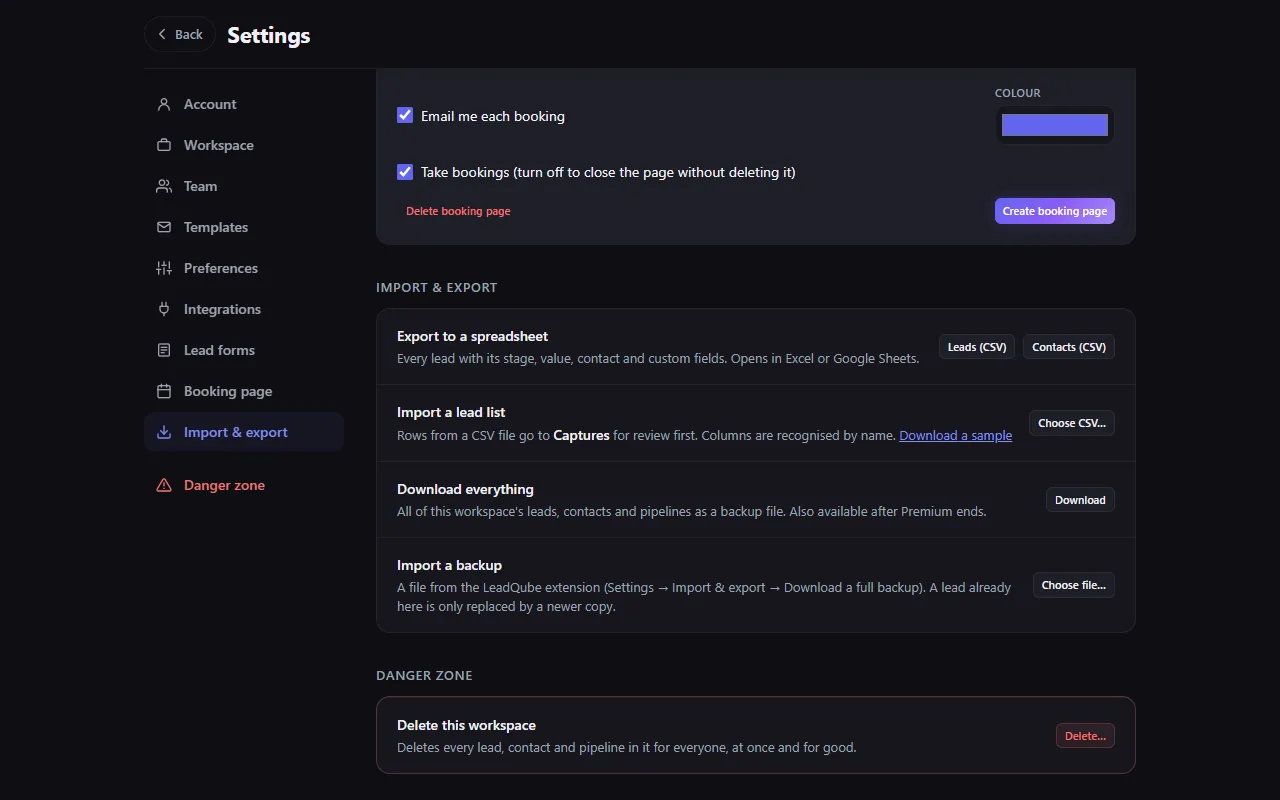The width and height of the screenshot is (1280, 800).
Task: Click the Delete this workspace heading
Action: click(x=466, y=725)
